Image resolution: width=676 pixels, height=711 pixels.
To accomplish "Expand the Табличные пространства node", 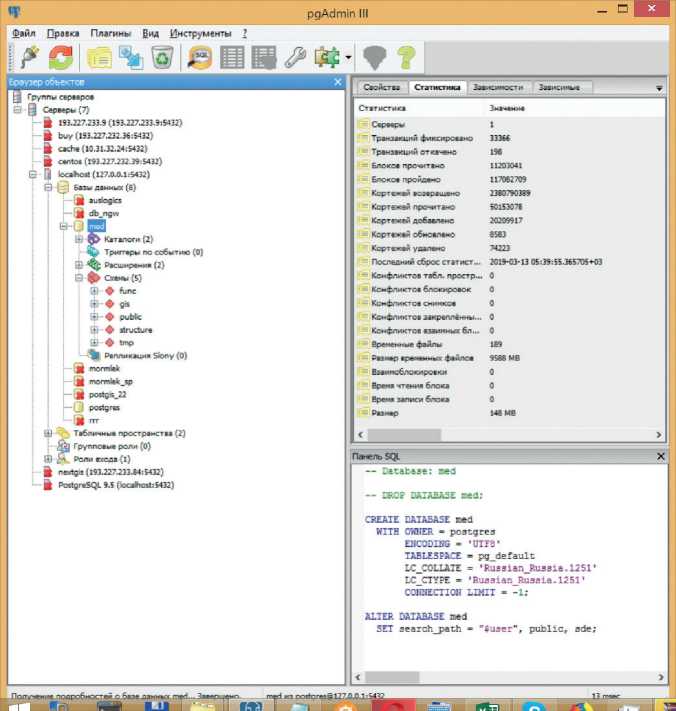I will [x=48, y=433].
